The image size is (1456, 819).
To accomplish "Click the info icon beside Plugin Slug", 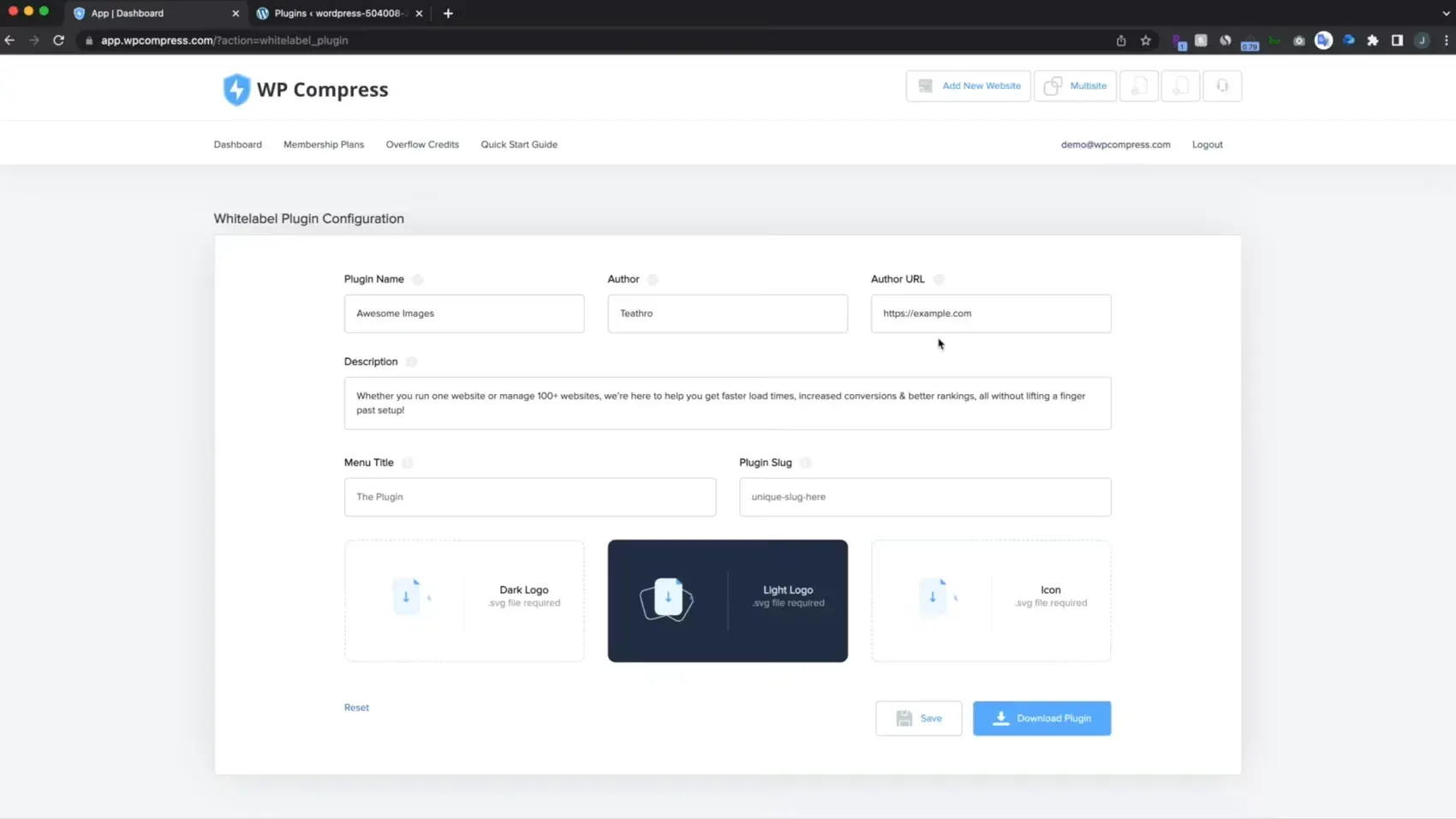I will 806,463.
